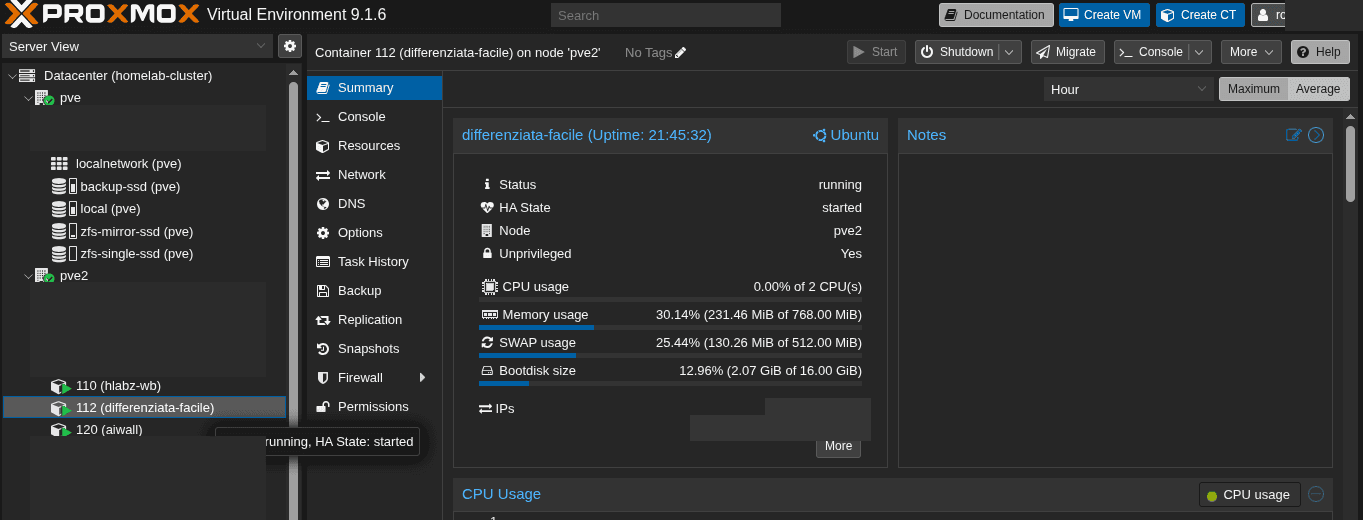This screenshot has width=1363, height=520.
Task: Open the Resources section
Action: 375,146
